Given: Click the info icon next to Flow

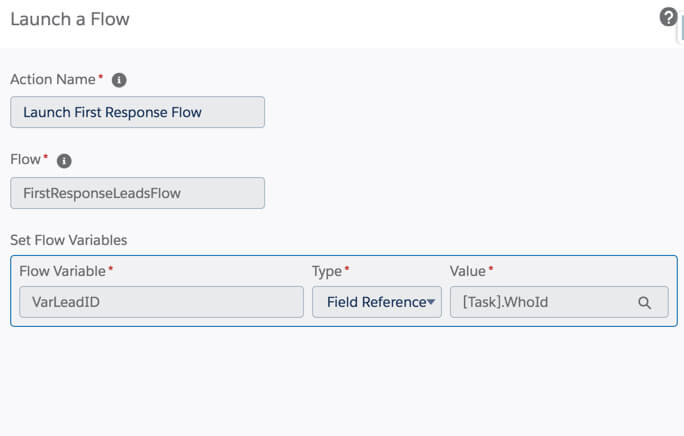Looking at the screenshot, I should pos(64,161).
